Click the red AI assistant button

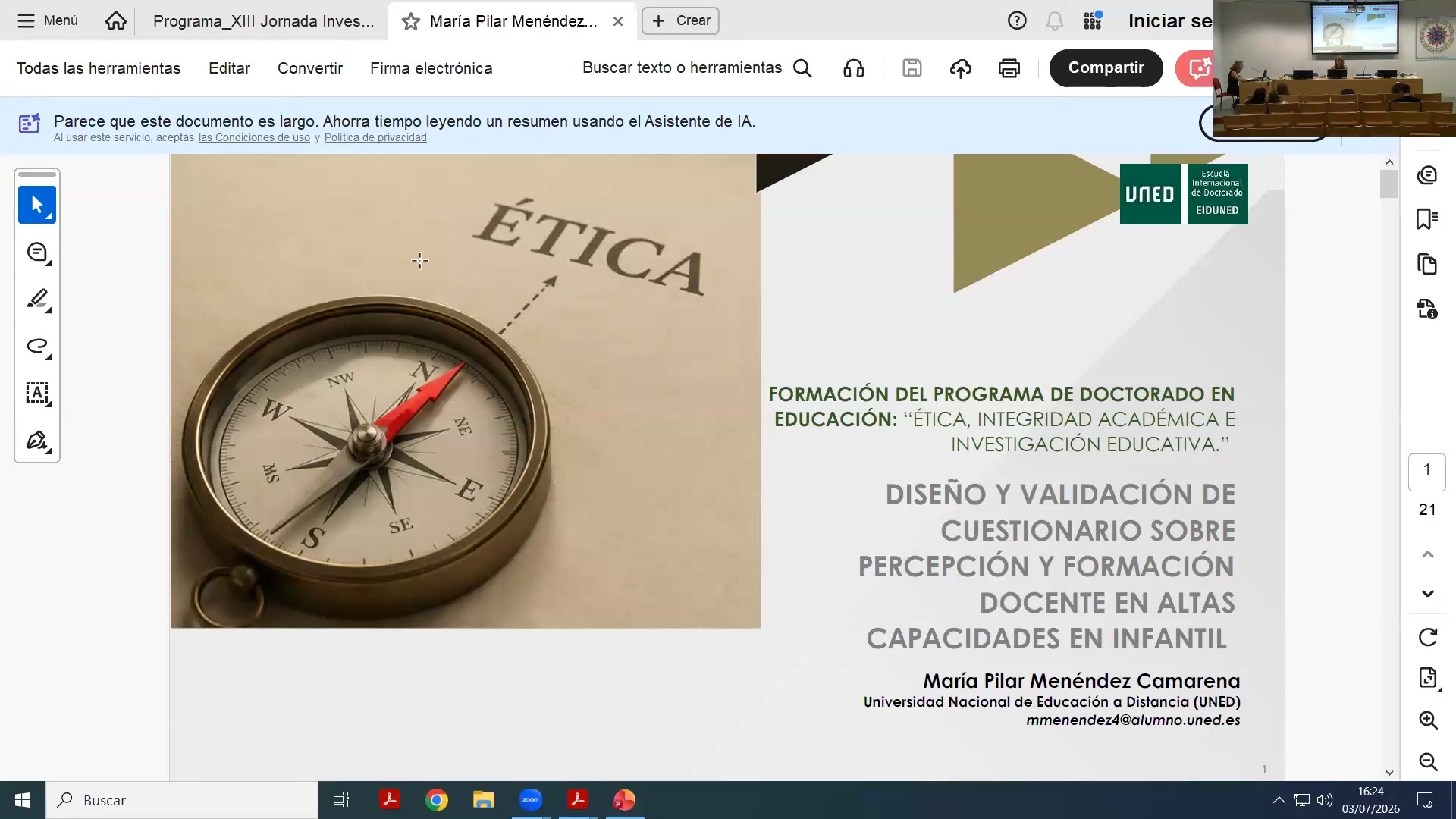(x=1195, y=68)
